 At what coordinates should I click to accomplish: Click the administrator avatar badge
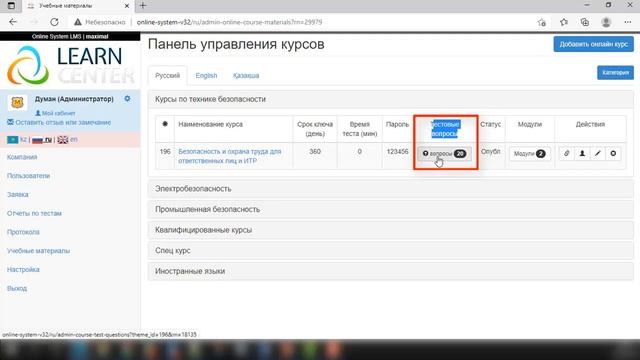[x=17, y=103]
